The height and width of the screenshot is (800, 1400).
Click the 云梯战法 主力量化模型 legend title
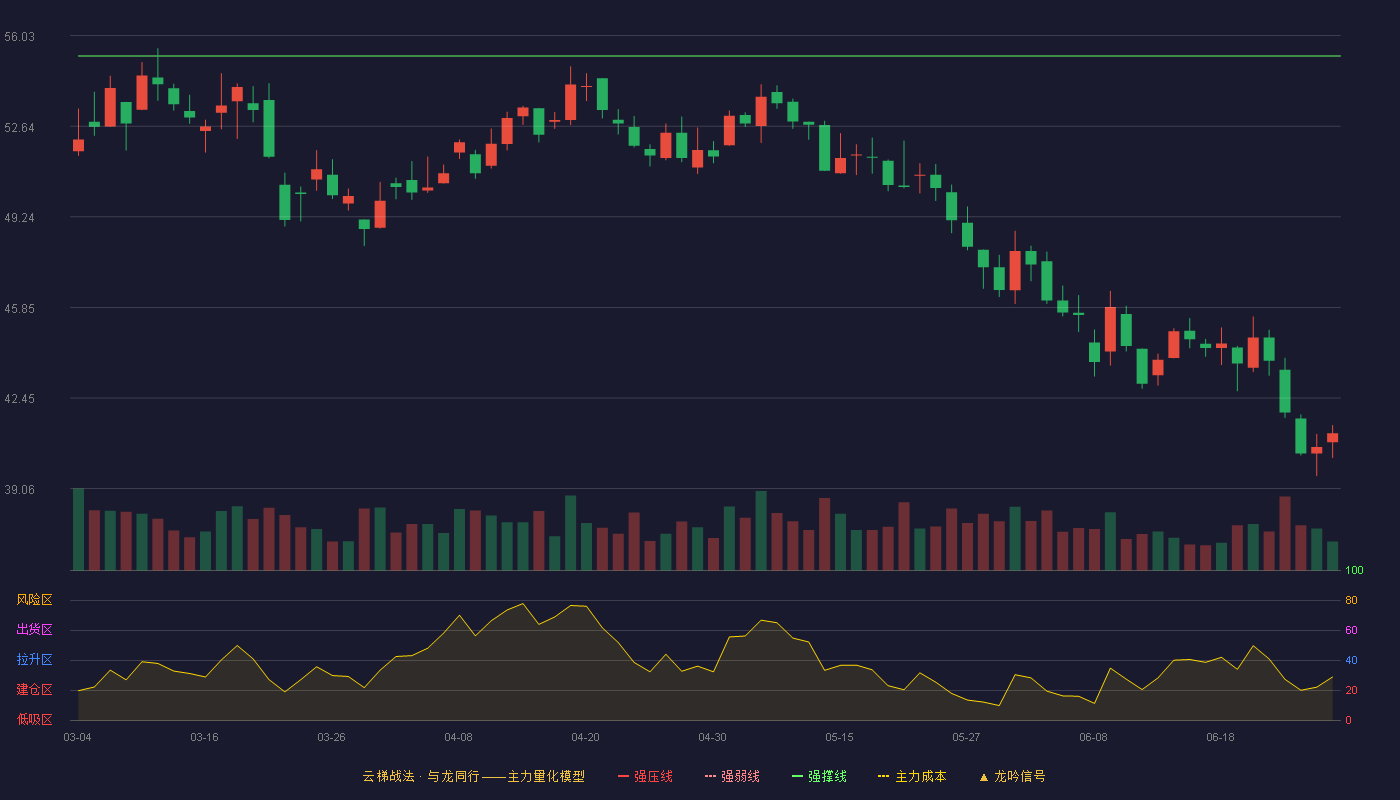[473, 776]
